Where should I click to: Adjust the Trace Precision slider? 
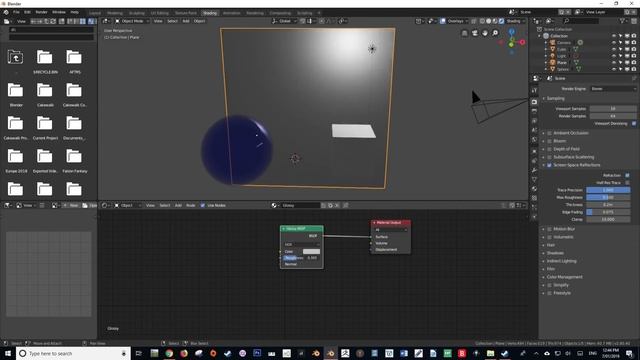click(x=608, y=190)
